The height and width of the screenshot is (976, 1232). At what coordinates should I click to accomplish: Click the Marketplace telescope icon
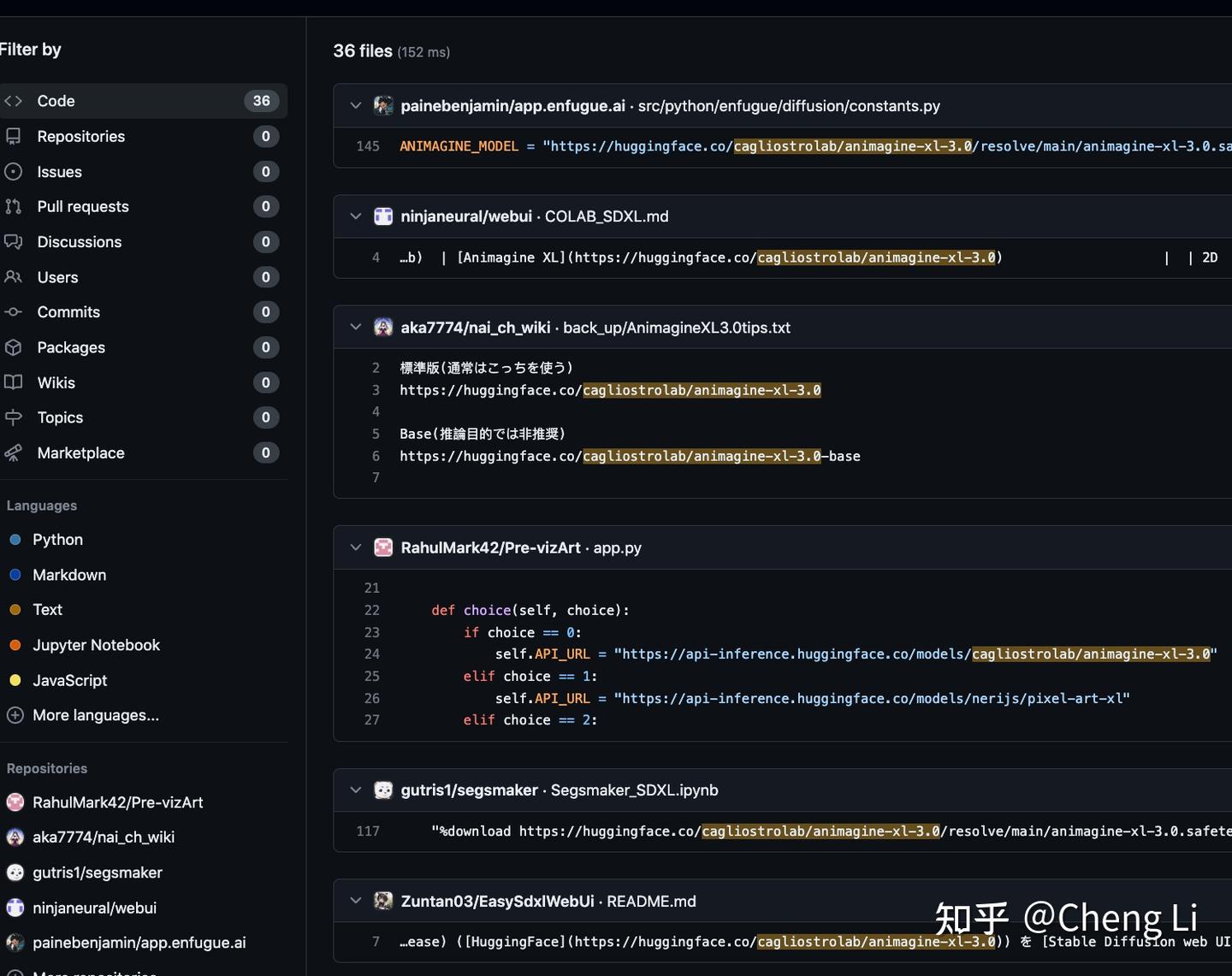pyautogui.click(x=14, y=453)
